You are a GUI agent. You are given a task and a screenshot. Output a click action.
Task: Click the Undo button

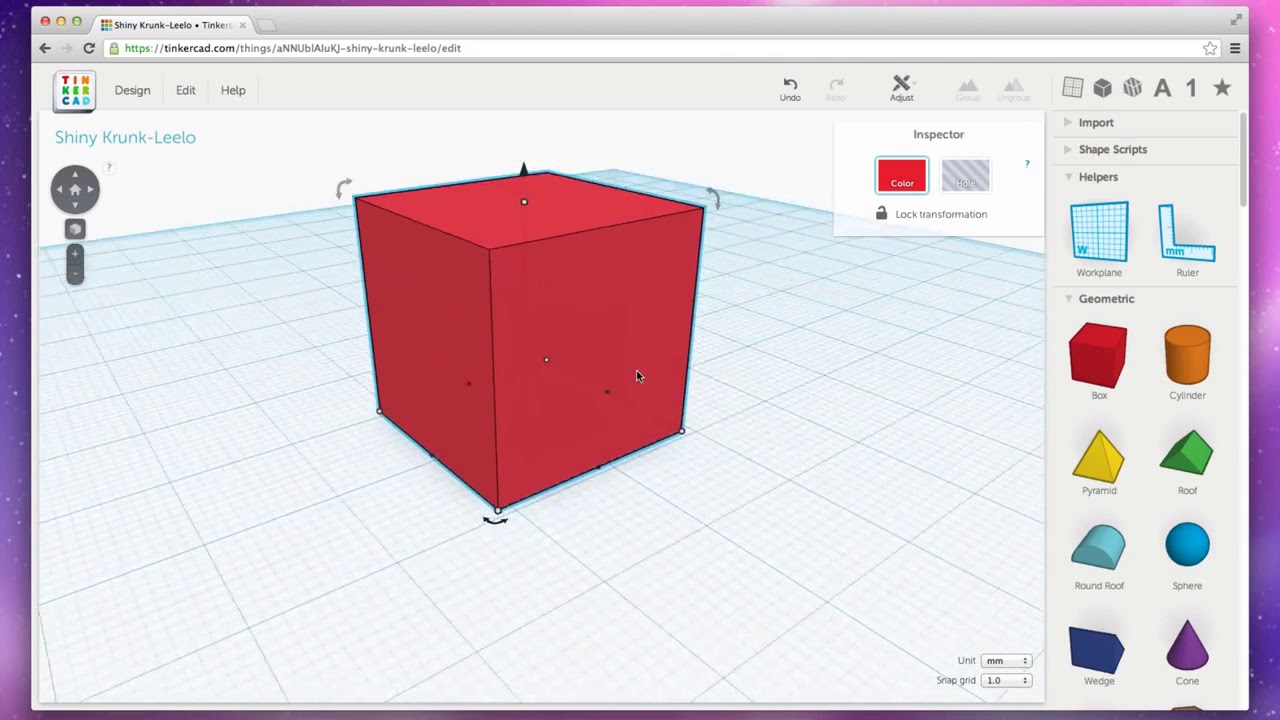tap(790, 89)
